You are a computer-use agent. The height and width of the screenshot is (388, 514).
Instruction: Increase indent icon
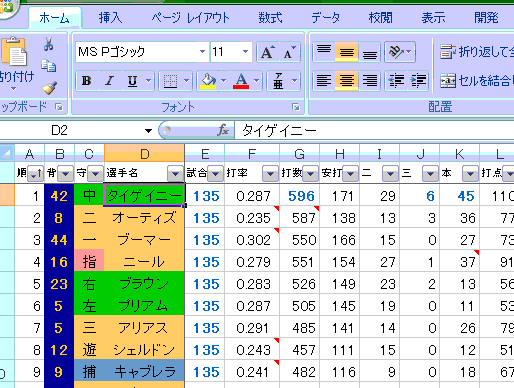coord(417,81)
